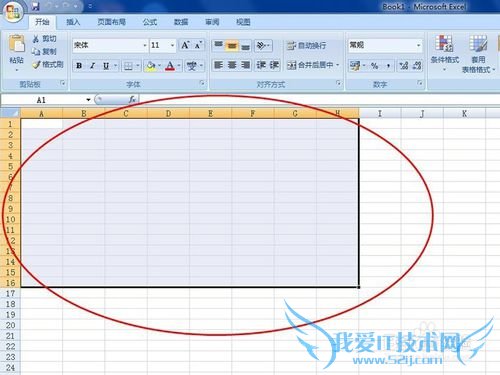Align text to top of cell
500x375 pixels.
(x=218, y=45)
